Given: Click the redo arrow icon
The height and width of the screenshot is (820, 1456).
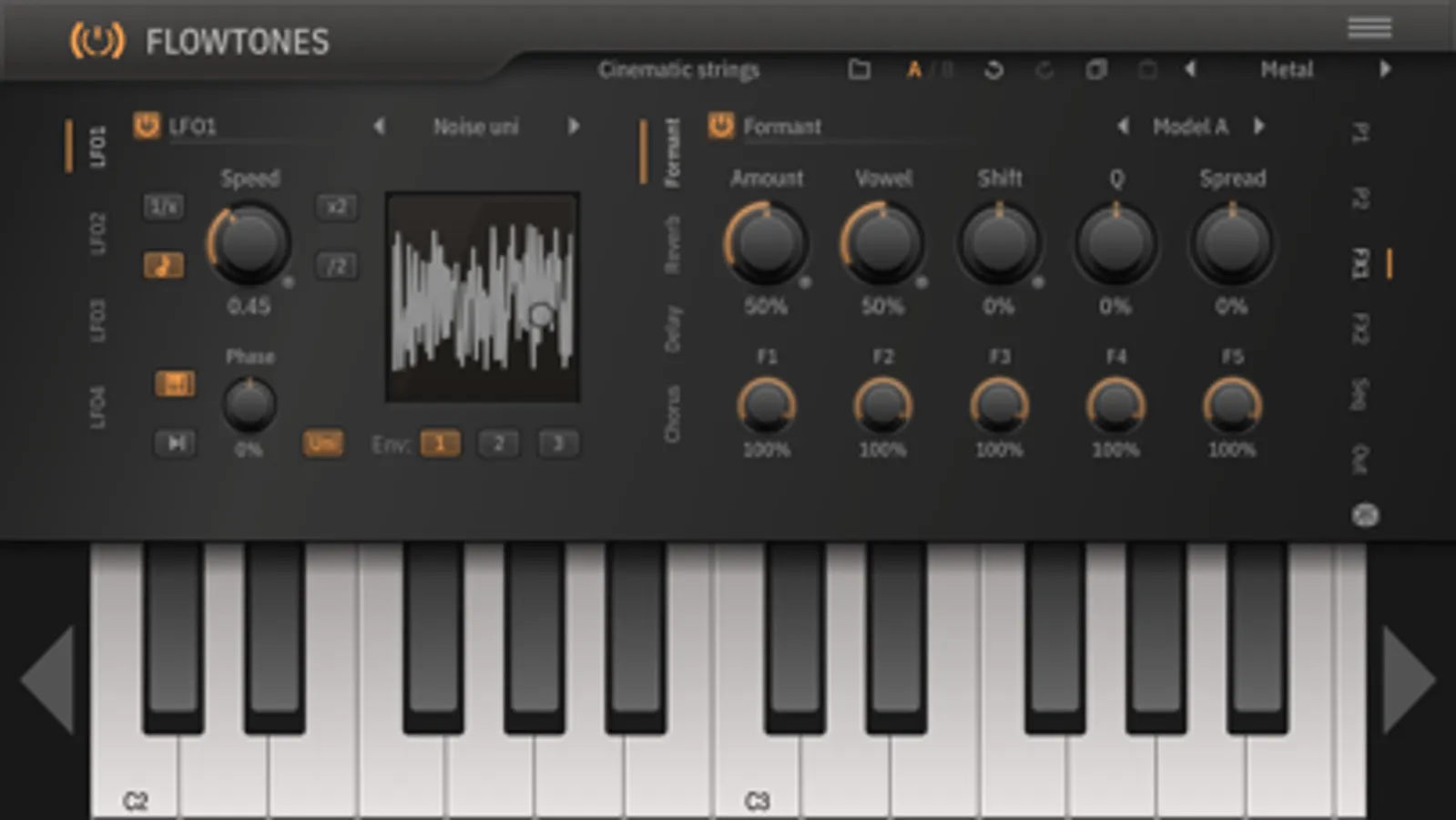Looking at the screenshot, I should click(x=1044, y=69).
